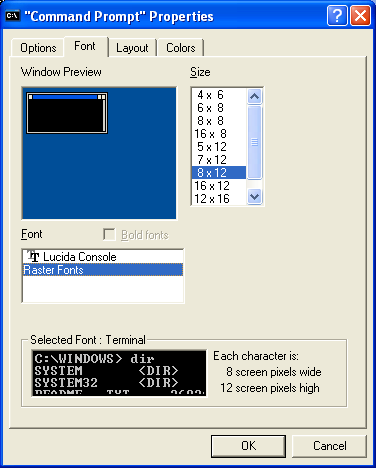The image size is (376, 468).
Task: Toggle the Bold fonts checkbox
Action: tap(109, 235)
